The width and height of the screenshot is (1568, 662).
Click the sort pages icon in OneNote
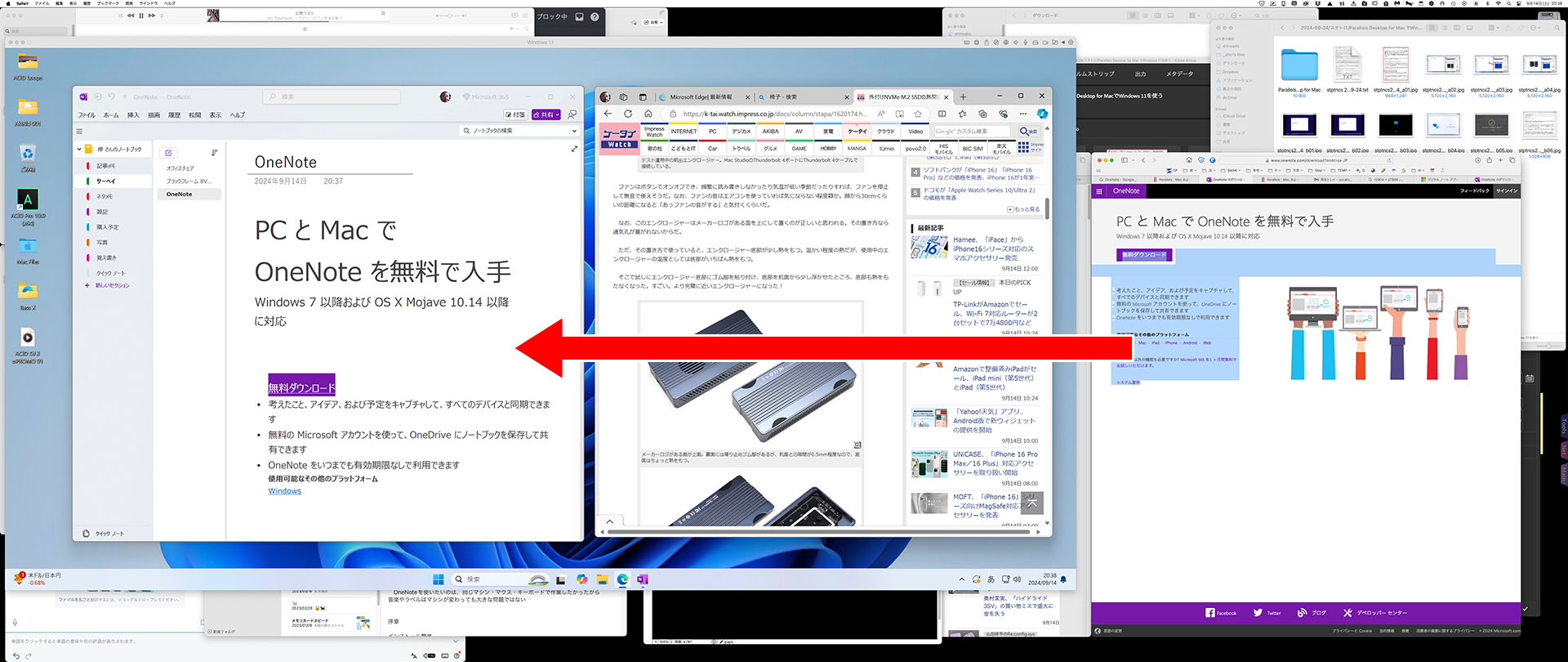[214, 152]
